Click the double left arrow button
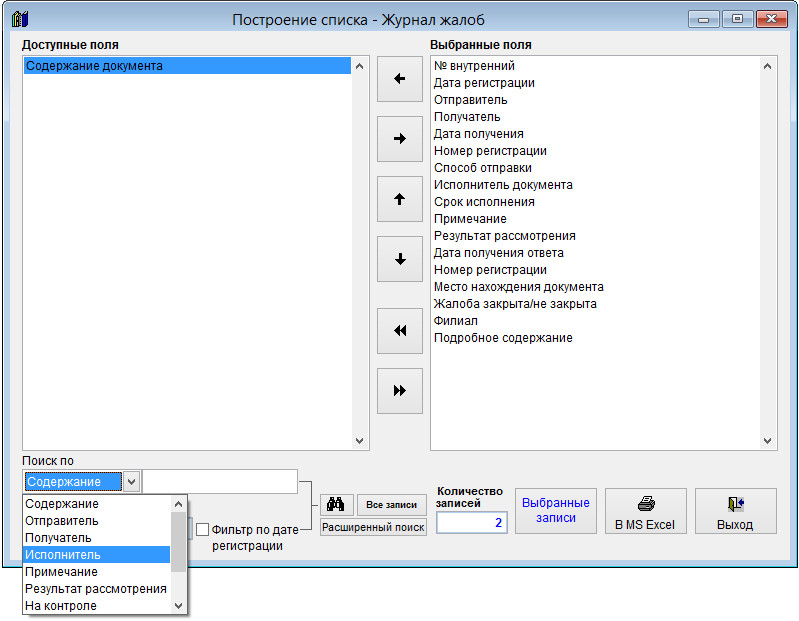This screenshot has height=621, width=799. tap(400, 331)
